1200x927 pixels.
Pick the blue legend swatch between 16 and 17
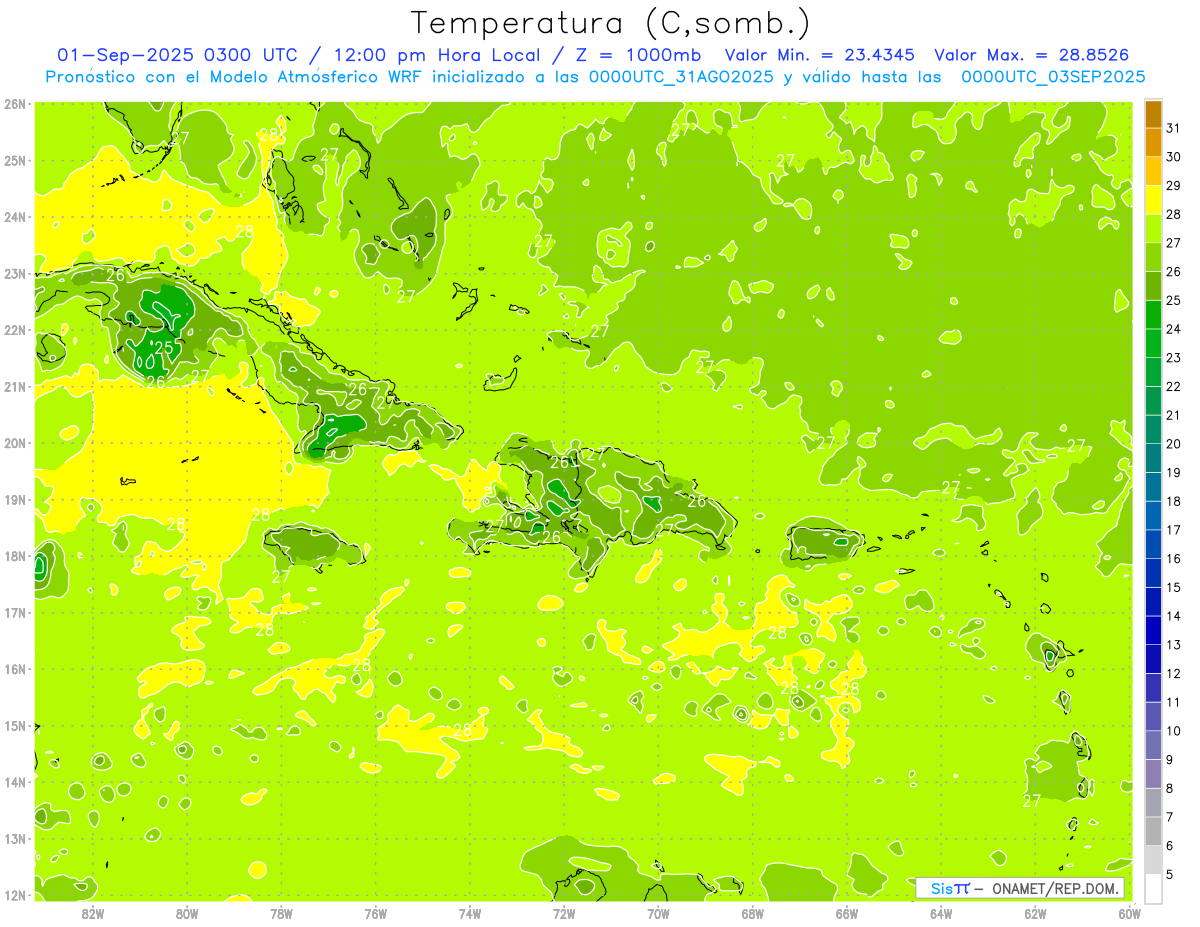point(1153,543)
